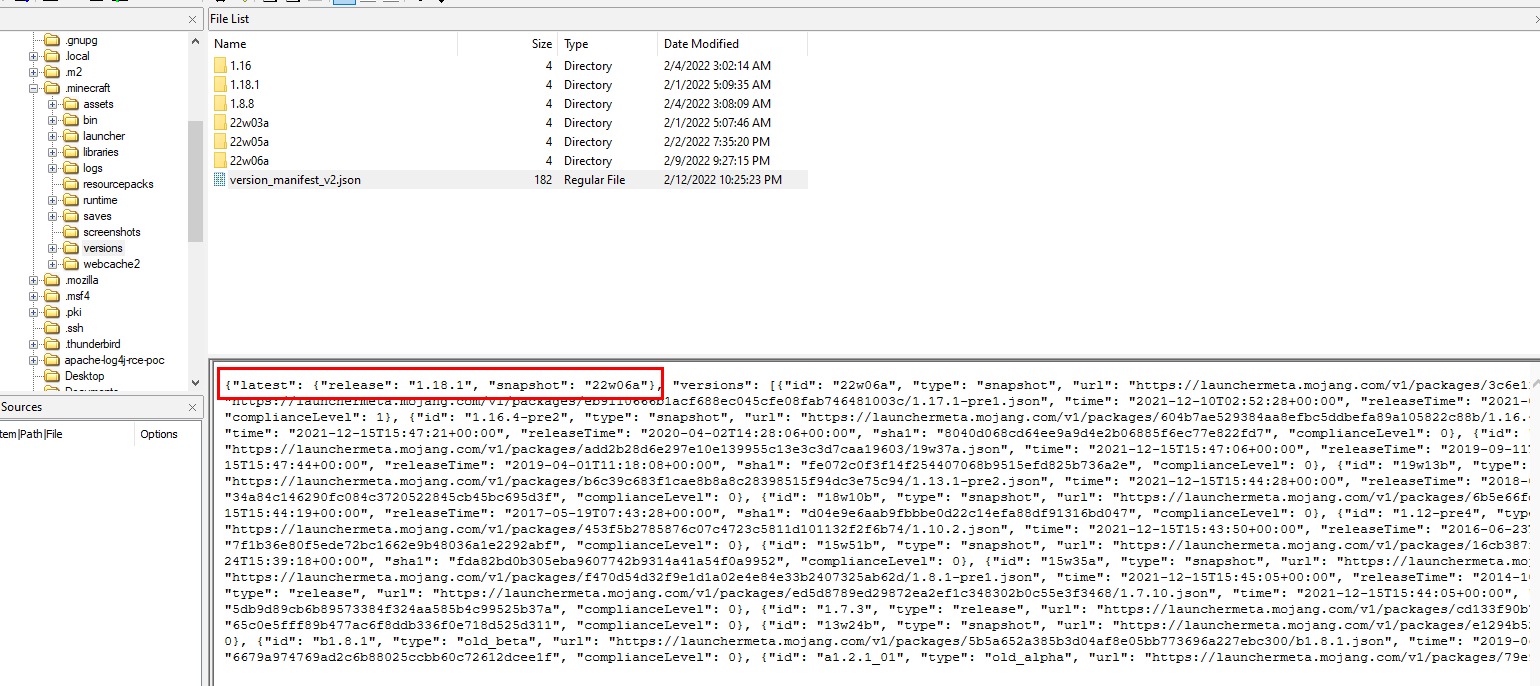Close the Sources pane with its X
The height and width of the screenshot is (686, 1540).
pyautogui.click(x=193, y=408)
